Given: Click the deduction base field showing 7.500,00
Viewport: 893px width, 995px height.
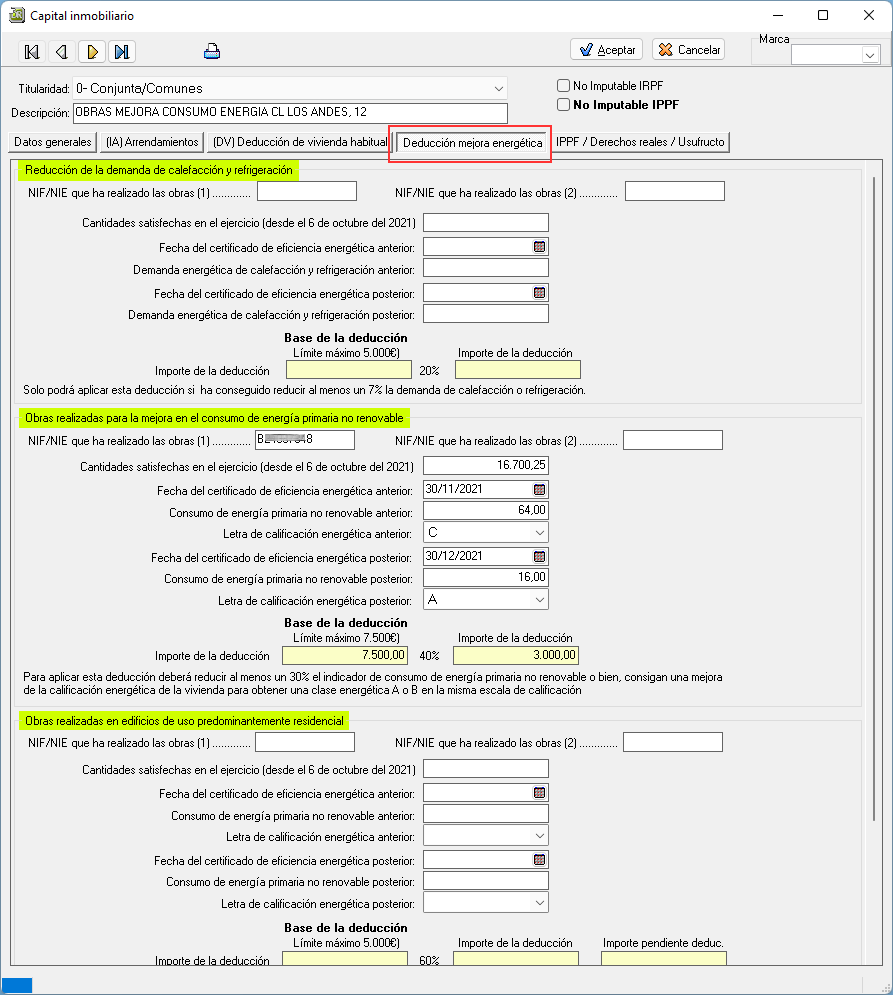Looking at the screenshot, I should (x=345, y=656).
